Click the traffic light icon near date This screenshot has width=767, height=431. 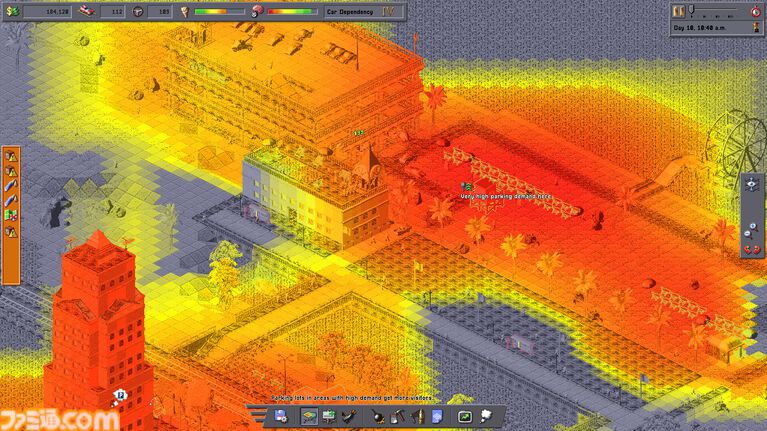coord(757,27)
